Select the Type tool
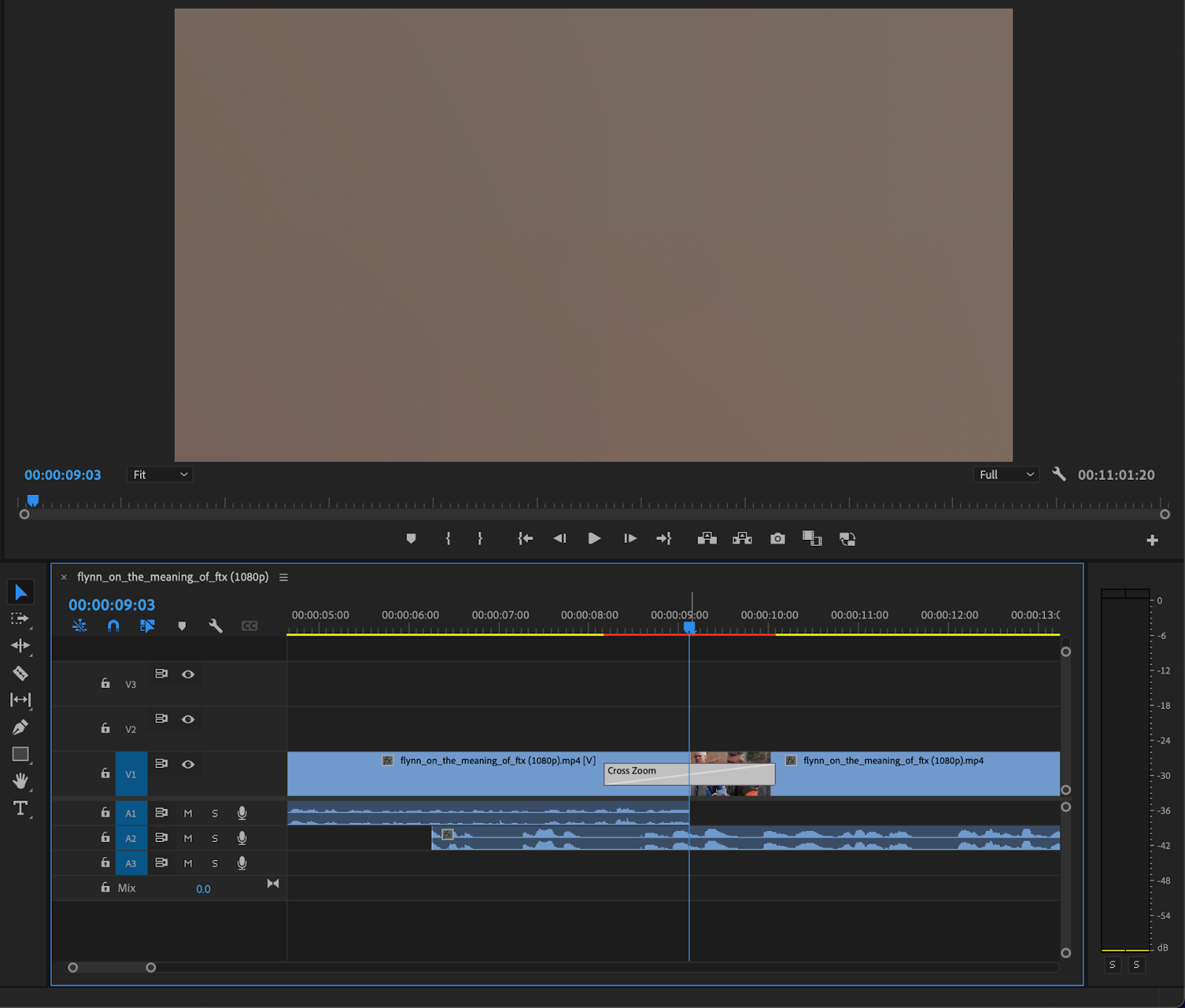 [x=20, y=809]
